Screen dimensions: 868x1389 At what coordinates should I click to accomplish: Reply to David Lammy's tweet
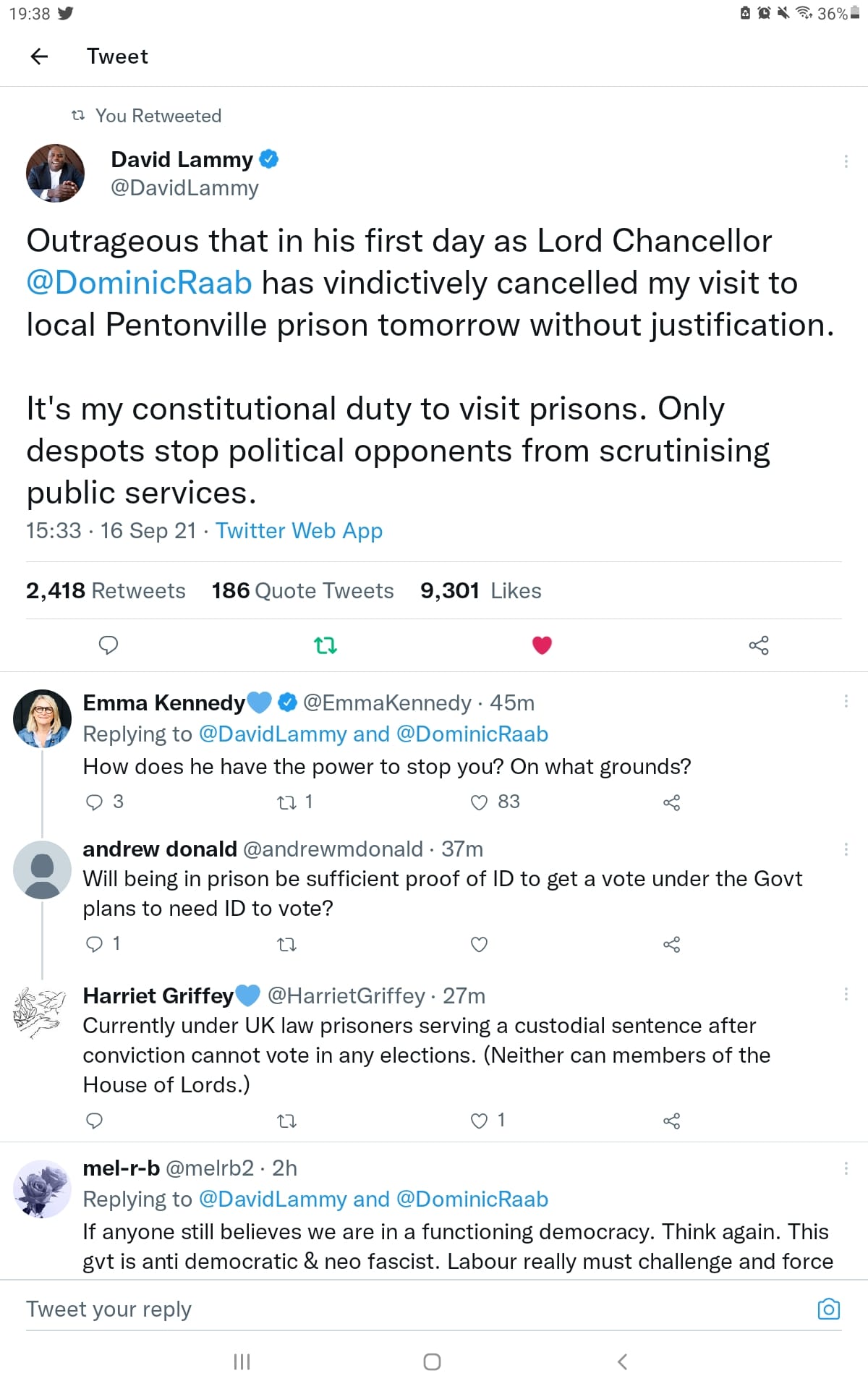[109, 645]
